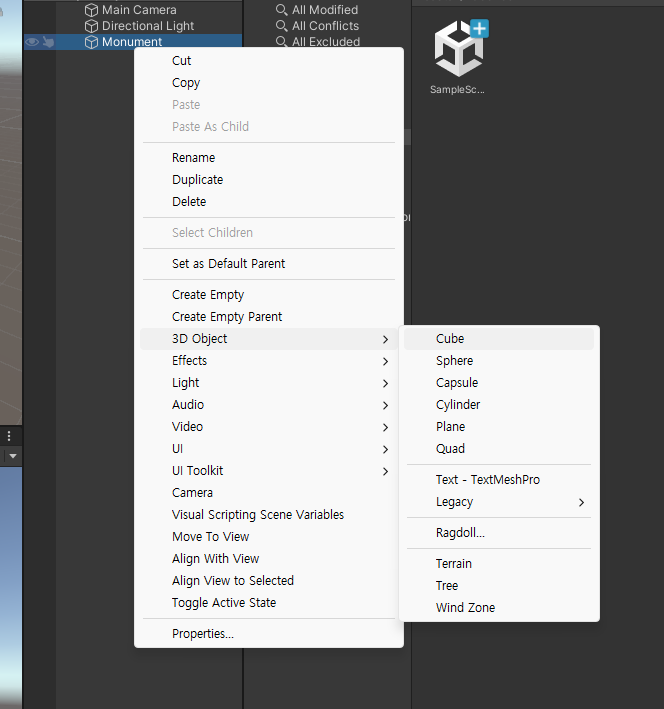Screen dimensions: 664x709
Task: Click the plus badge on SampleScene icon
Action: pos(479,28)
